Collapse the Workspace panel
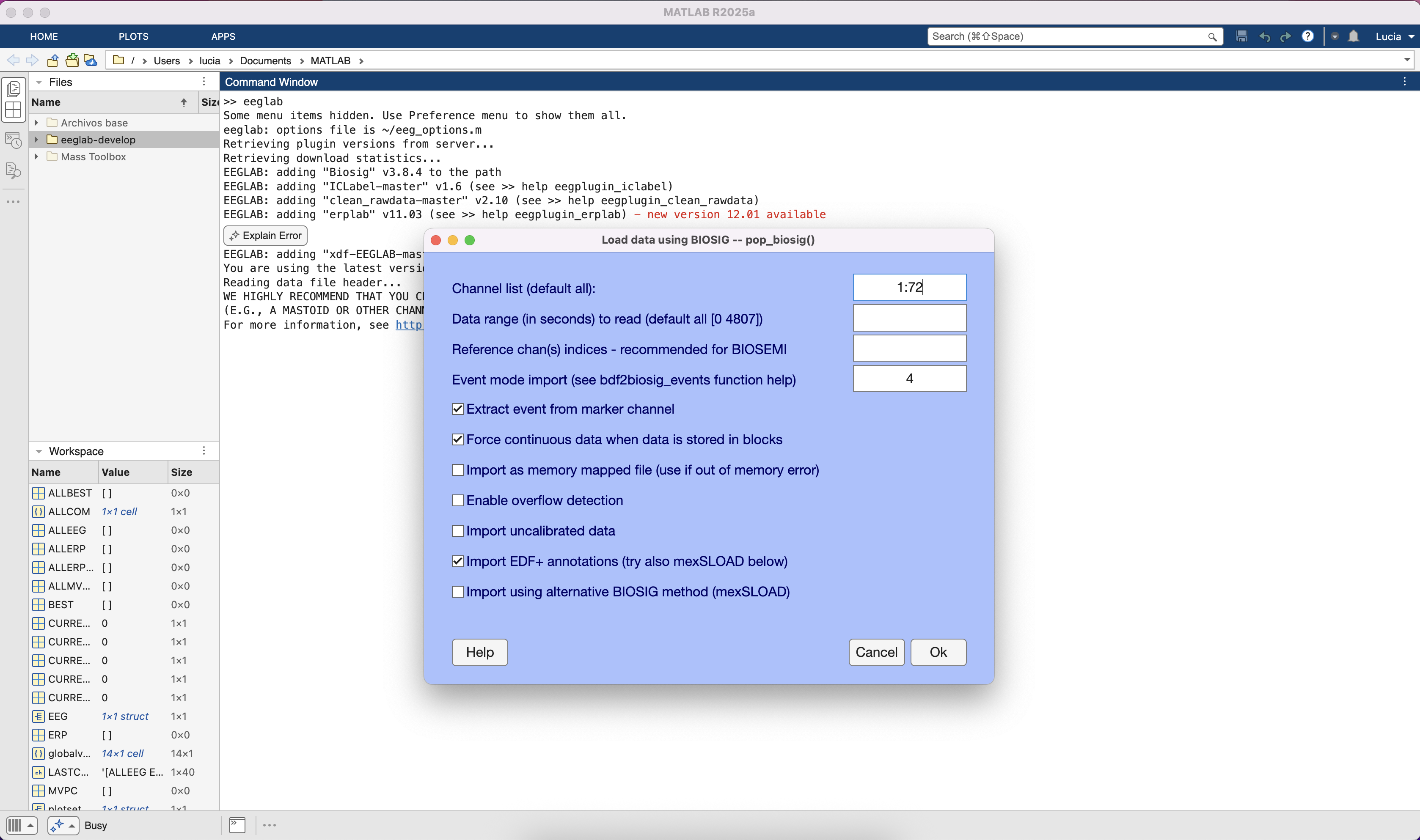 [x=39, y=451]
